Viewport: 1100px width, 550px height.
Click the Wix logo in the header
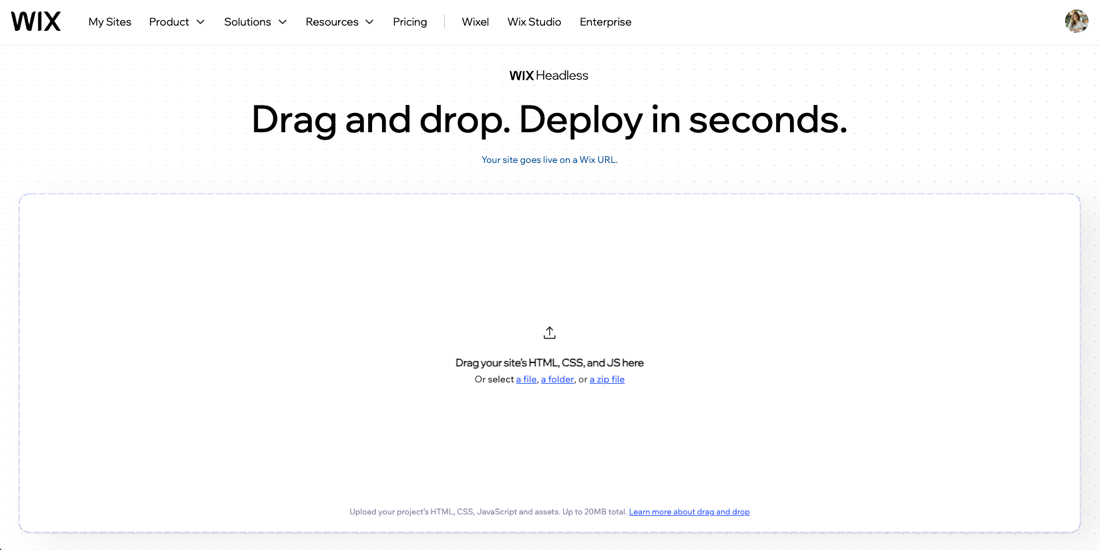[x=36, y=22]
